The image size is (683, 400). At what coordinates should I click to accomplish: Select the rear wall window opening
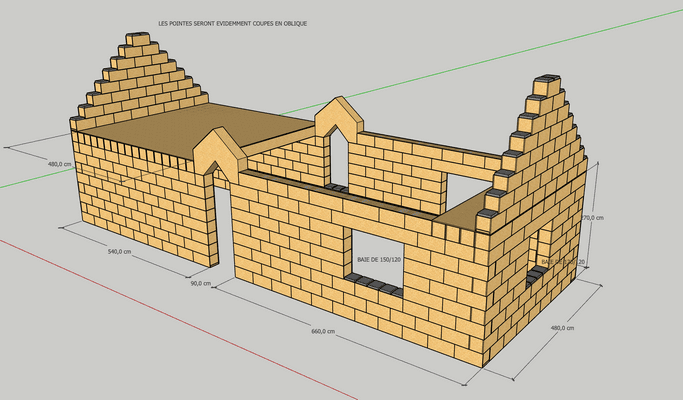(x=465, y=192)
